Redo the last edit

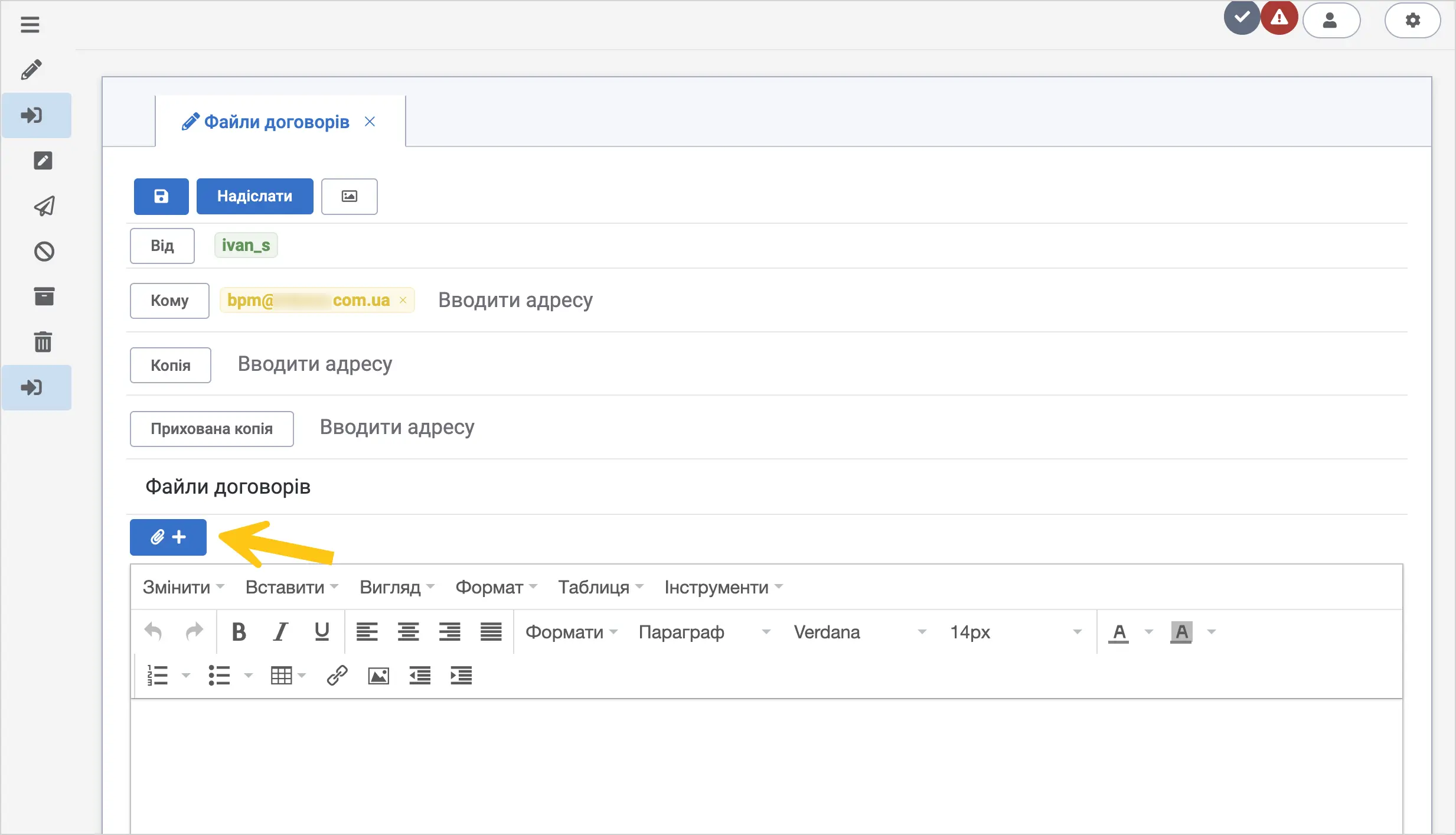(194, 632)
